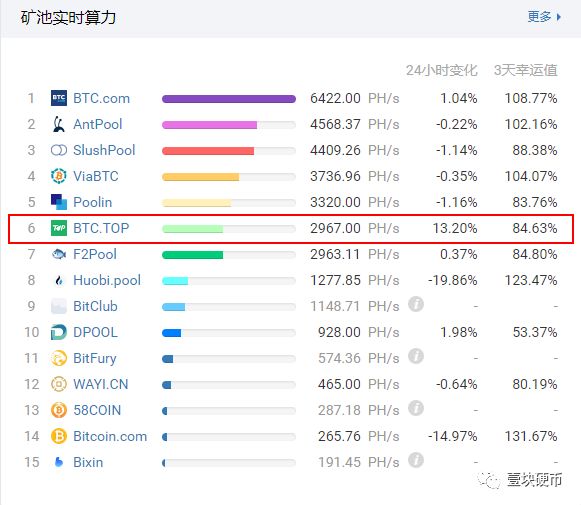The width and height of the screenshot is (581, 505).
Task: Click the BitFury logo icon
Action: pyautogui.click(x=59, y=358)
